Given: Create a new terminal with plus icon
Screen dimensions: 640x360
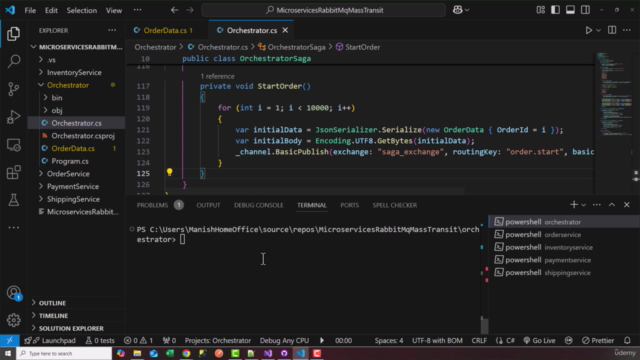Looking at the screenshot, I should [574, 204].
